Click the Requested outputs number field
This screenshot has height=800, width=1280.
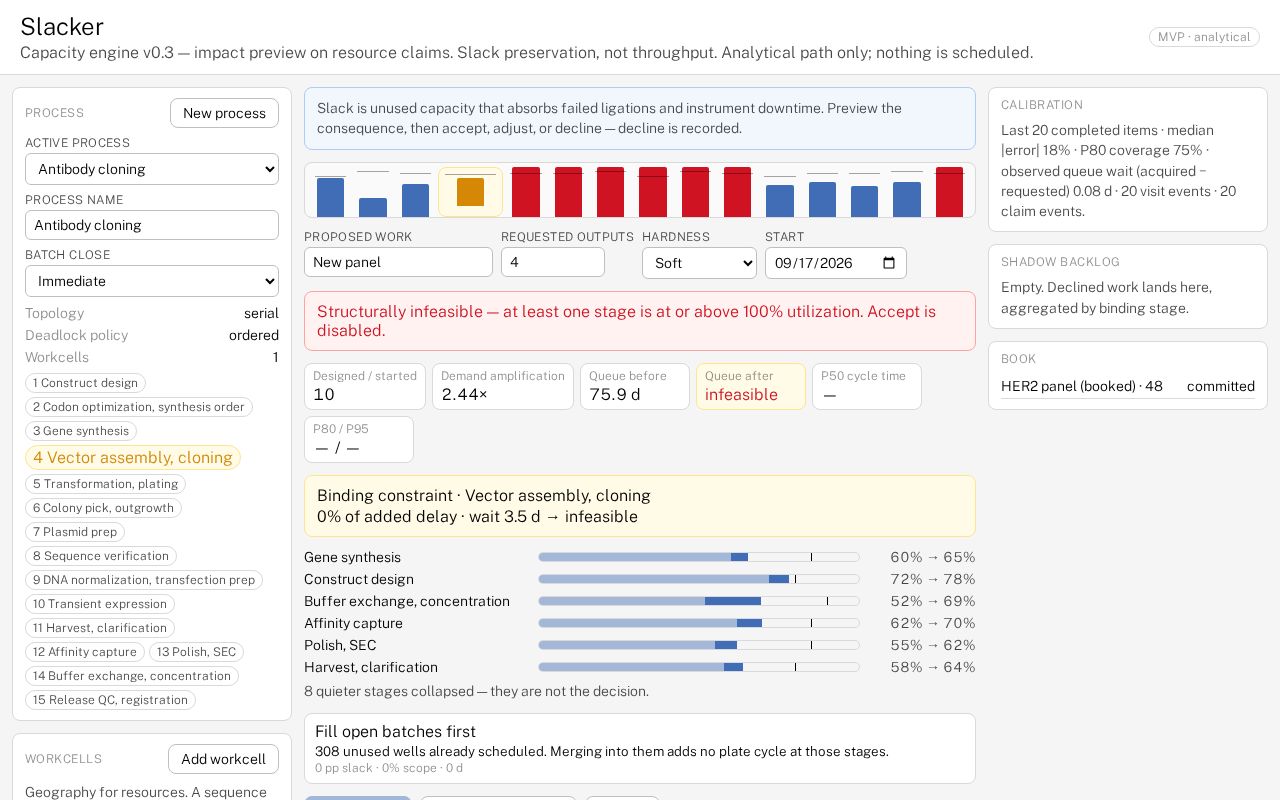point(553,262)
